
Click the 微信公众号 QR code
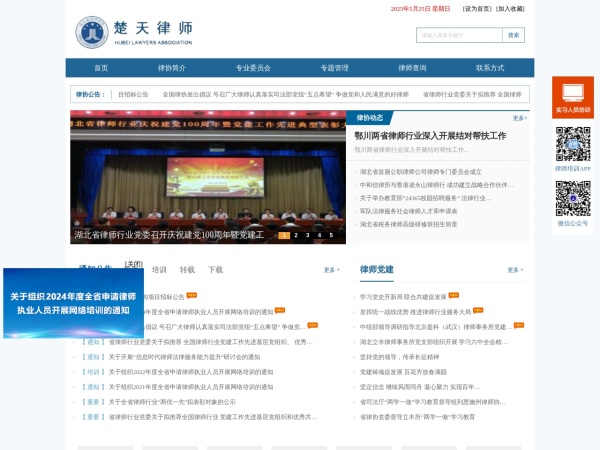tap(573, 199)
